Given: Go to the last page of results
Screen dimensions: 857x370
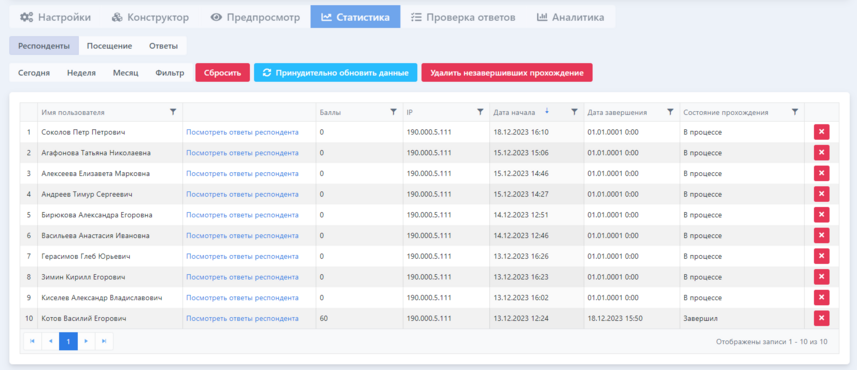Looking at the screenshot, I should point(104,341).
